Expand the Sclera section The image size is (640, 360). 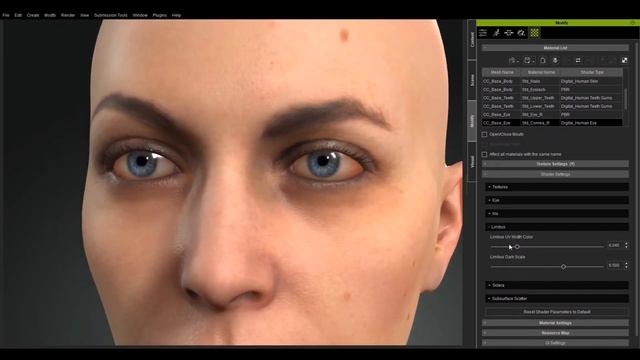[x=557, y=285]
